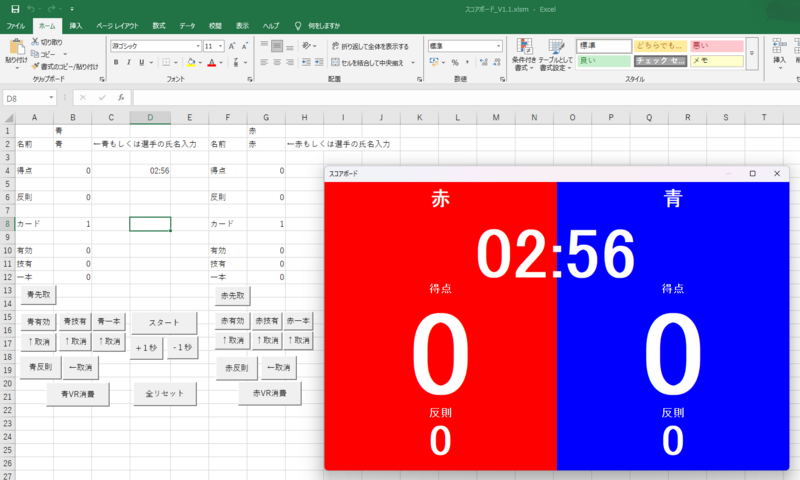Screen dimensions: 800x480
Task: Click the Cut (切り取り) scissors icon
Action: [36, 42]
